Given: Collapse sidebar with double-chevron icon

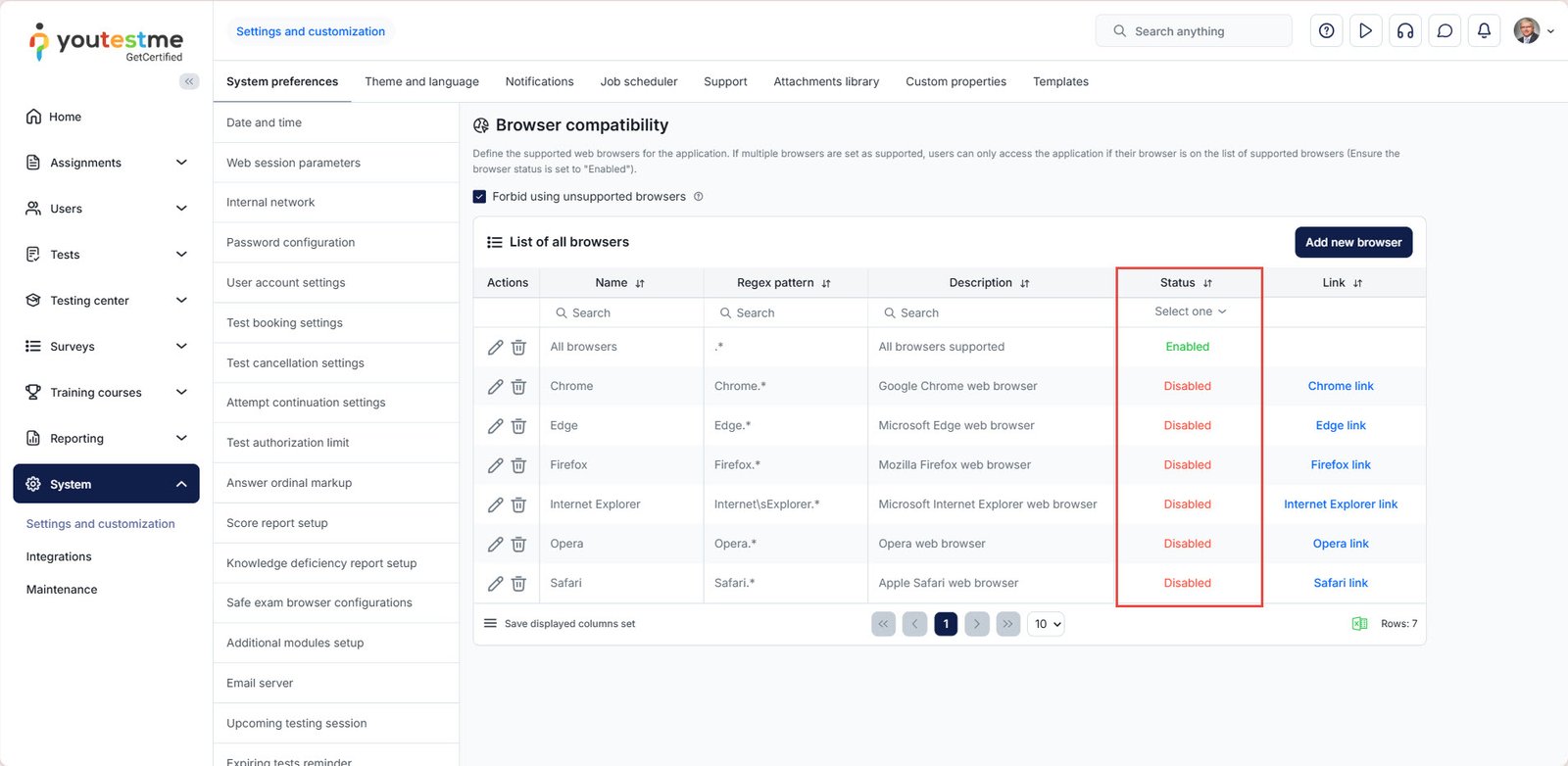Looking at the screenshot, I should pyautogui.click(x=189, y=81).
